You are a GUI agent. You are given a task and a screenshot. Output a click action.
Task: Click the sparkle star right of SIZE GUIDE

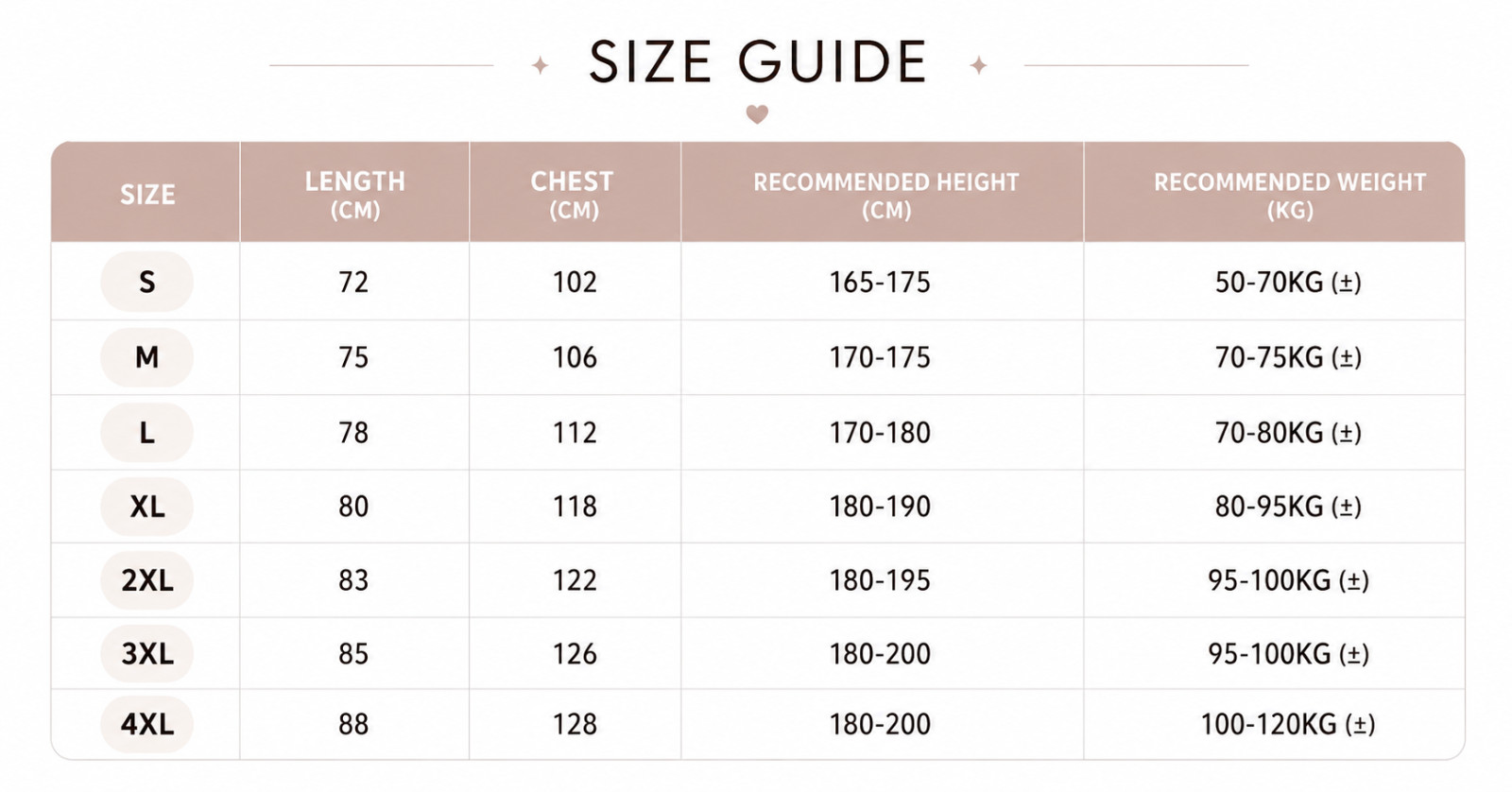click(978, 65)
